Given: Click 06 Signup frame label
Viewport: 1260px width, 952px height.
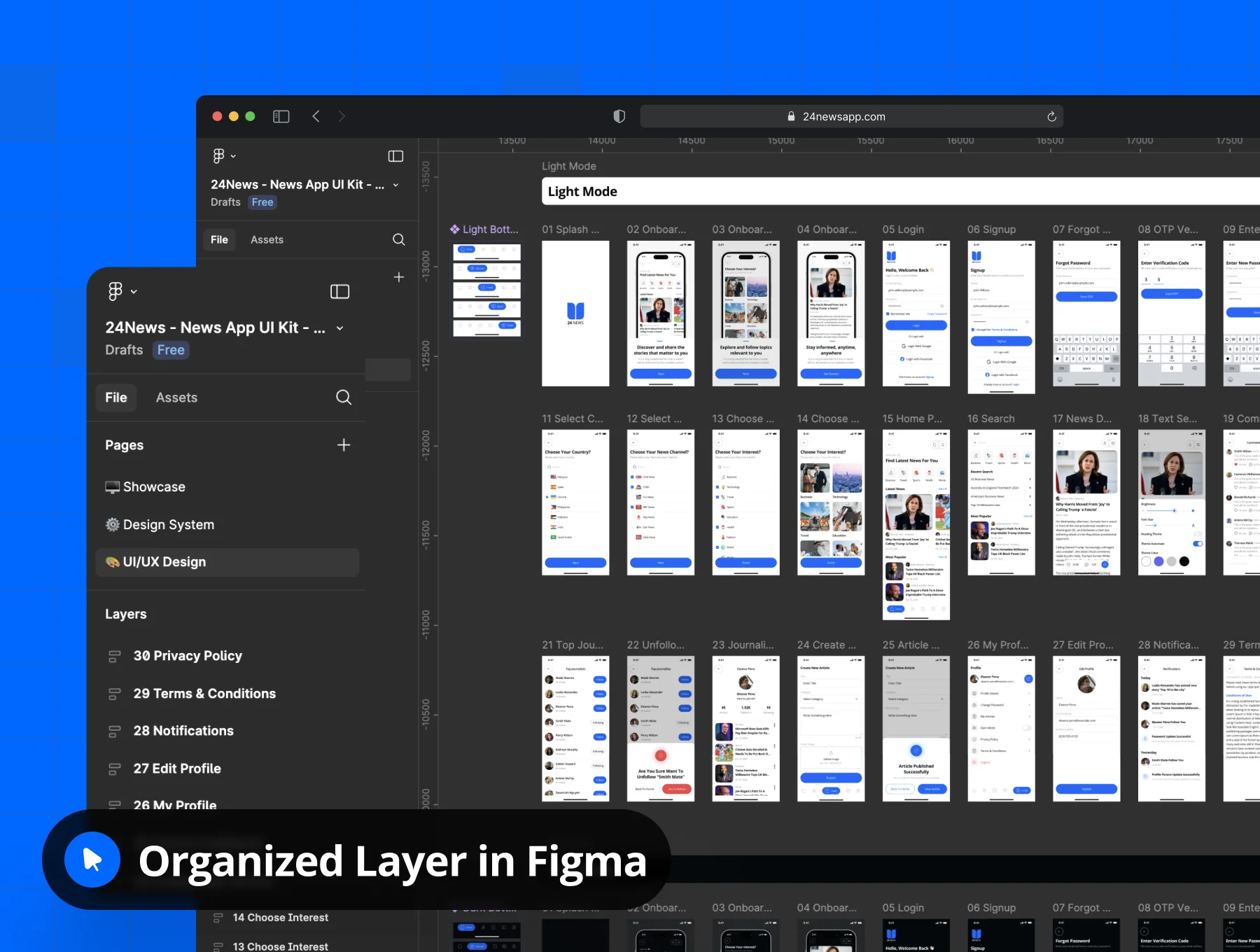Looking at the screenshot, I should (991, 230).
